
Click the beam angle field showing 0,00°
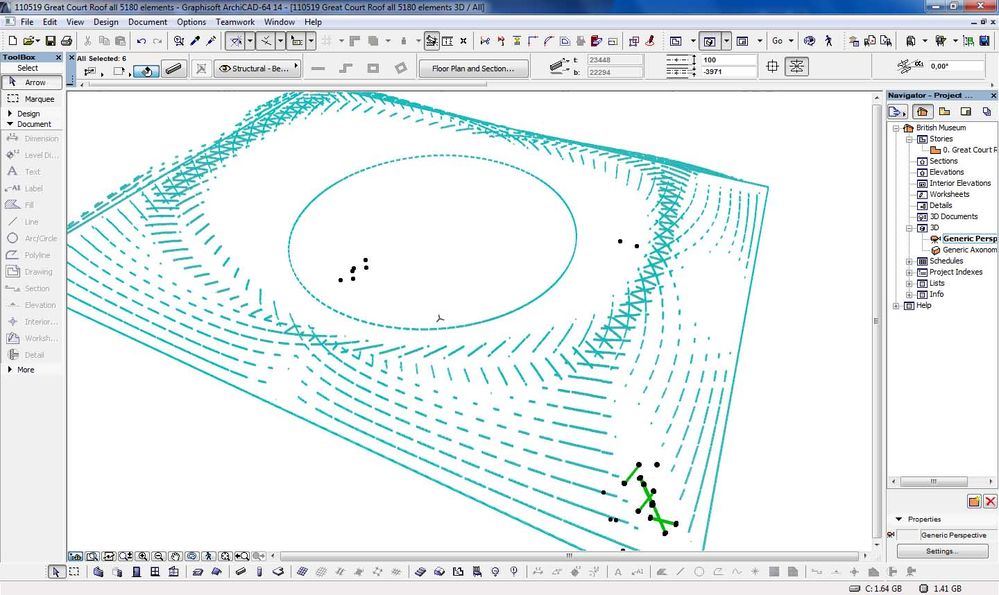coord(957,66)
